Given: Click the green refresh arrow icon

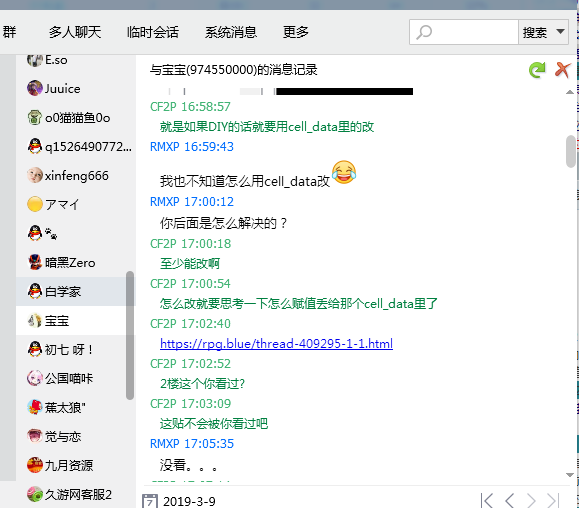Looking at the screenshot, I should (537, 69).
